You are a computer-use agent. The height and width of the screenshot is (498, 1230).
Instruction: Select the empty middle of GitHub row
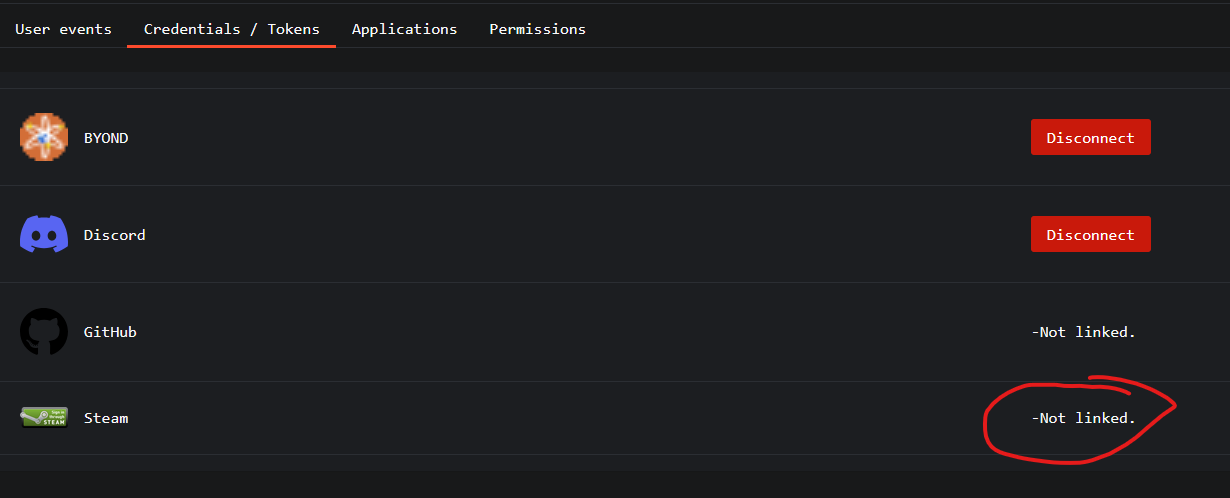coord(580,332)
